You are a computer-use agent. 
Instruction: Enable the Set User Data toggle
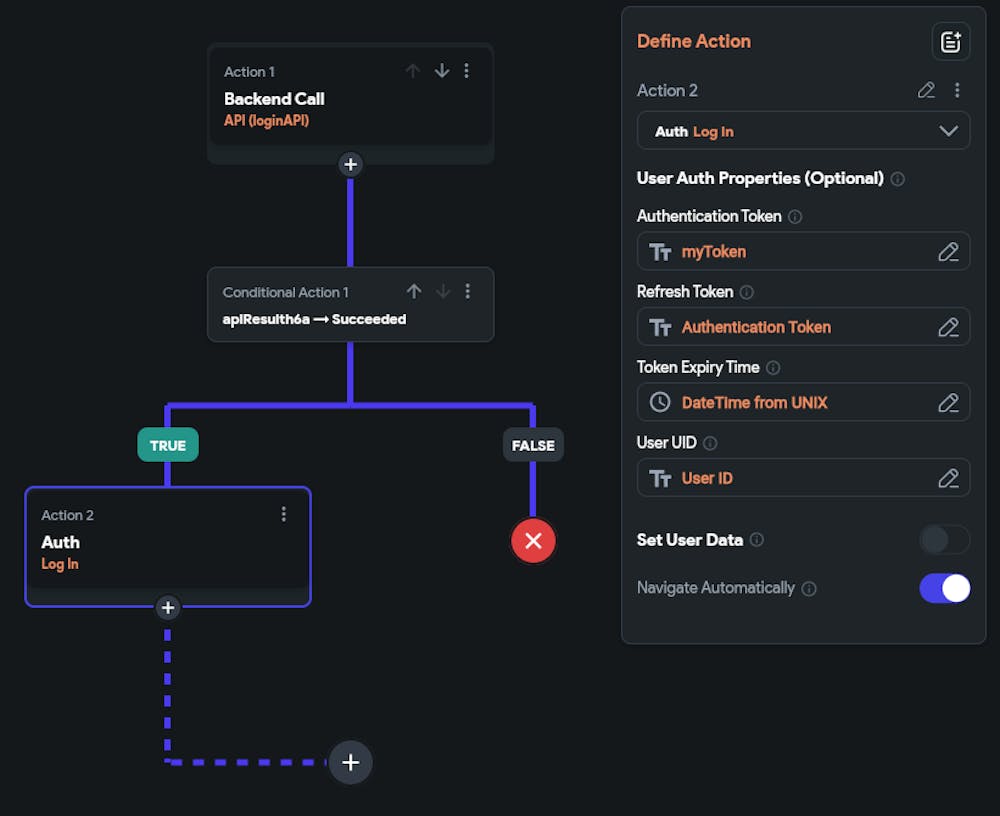[x=944, y=540]
